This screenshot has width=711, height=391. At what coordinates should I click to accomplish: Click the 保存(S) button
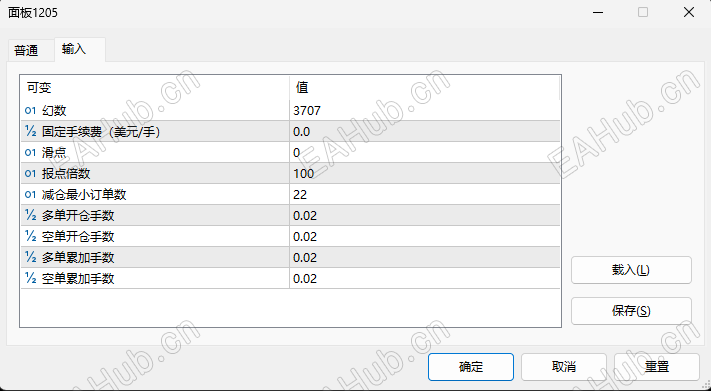pyautogui.click(x=631, y=311)
